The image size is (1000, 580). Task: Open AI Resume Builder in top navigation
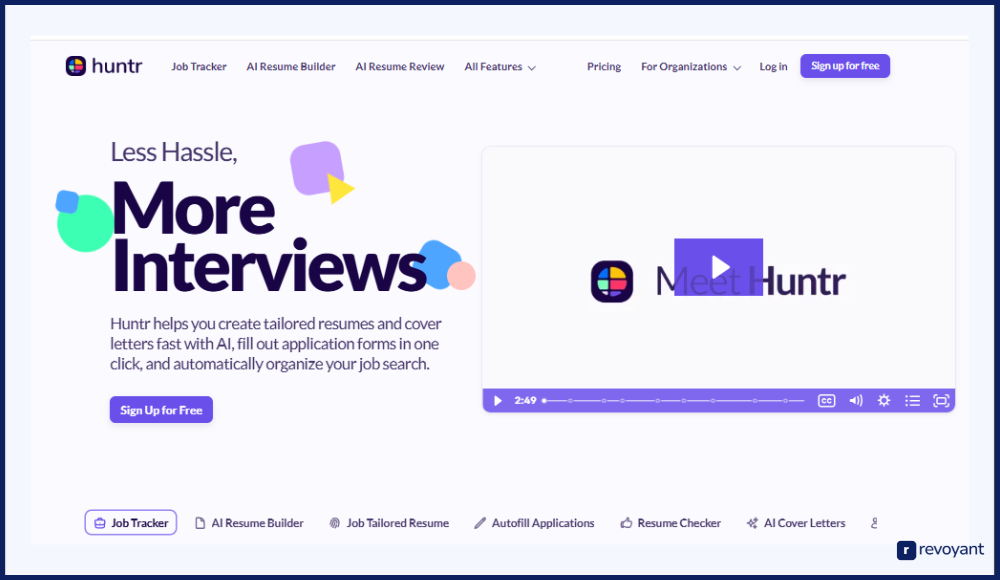[291, 66]
